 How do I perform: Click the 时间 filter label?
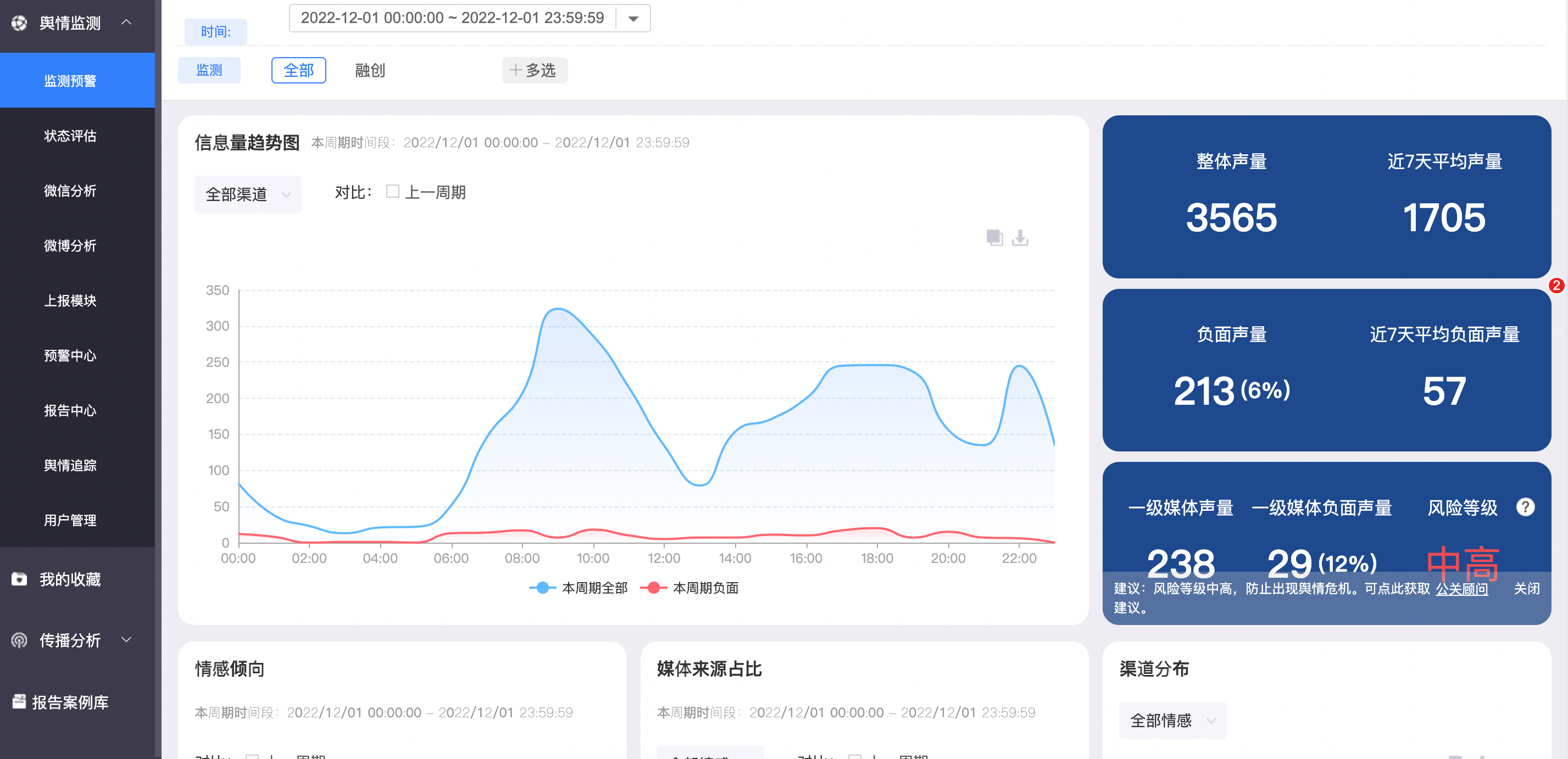click(x=215, y=32)
